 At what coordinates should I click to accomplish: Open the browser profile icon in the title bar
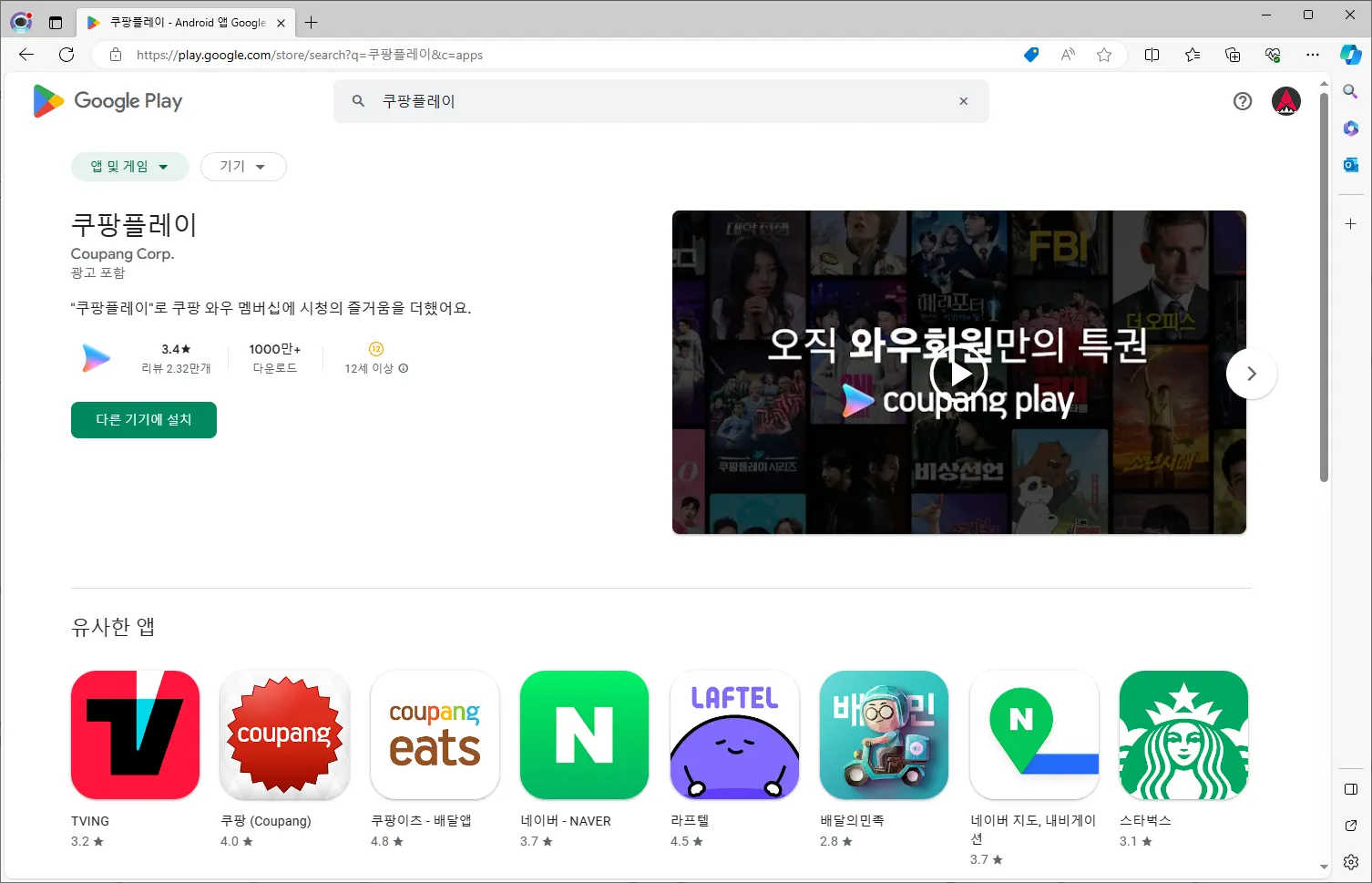[21, 22]
